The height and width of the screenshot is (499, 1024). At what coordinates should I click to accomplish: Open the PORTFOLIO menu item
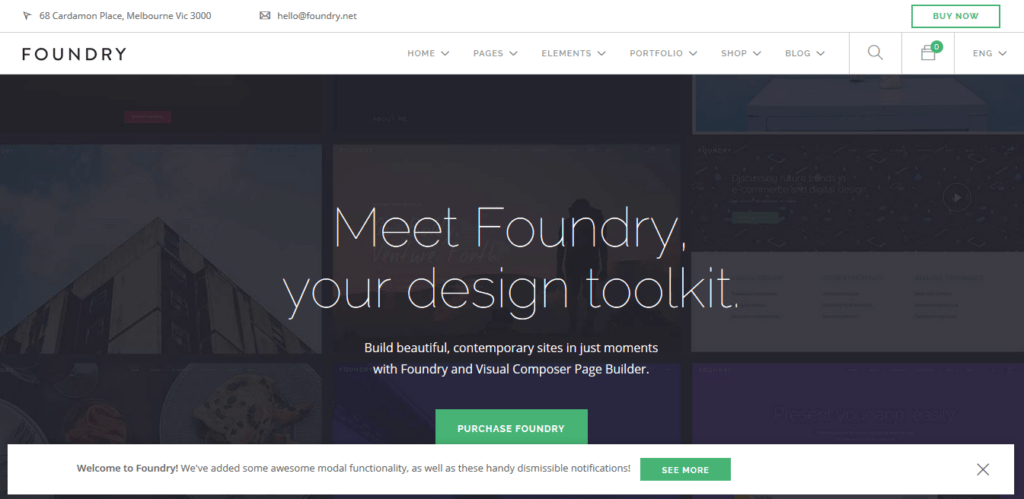tap(663, 54)
